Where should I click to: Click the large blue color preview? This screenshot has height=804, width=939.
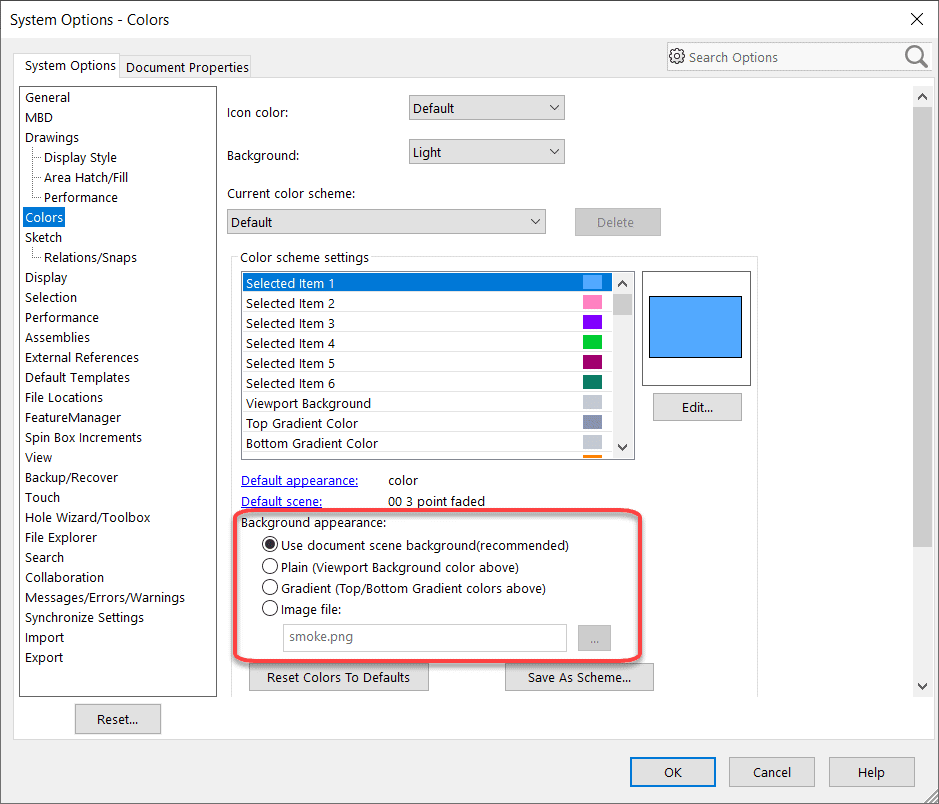click(695, 327)
